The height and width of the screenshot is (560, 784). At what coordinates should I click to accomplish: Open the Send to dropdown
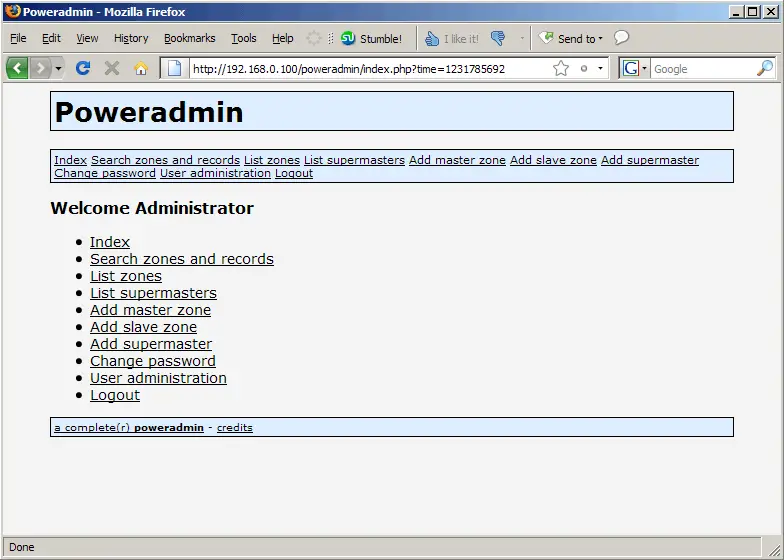[x=570, y=38]
